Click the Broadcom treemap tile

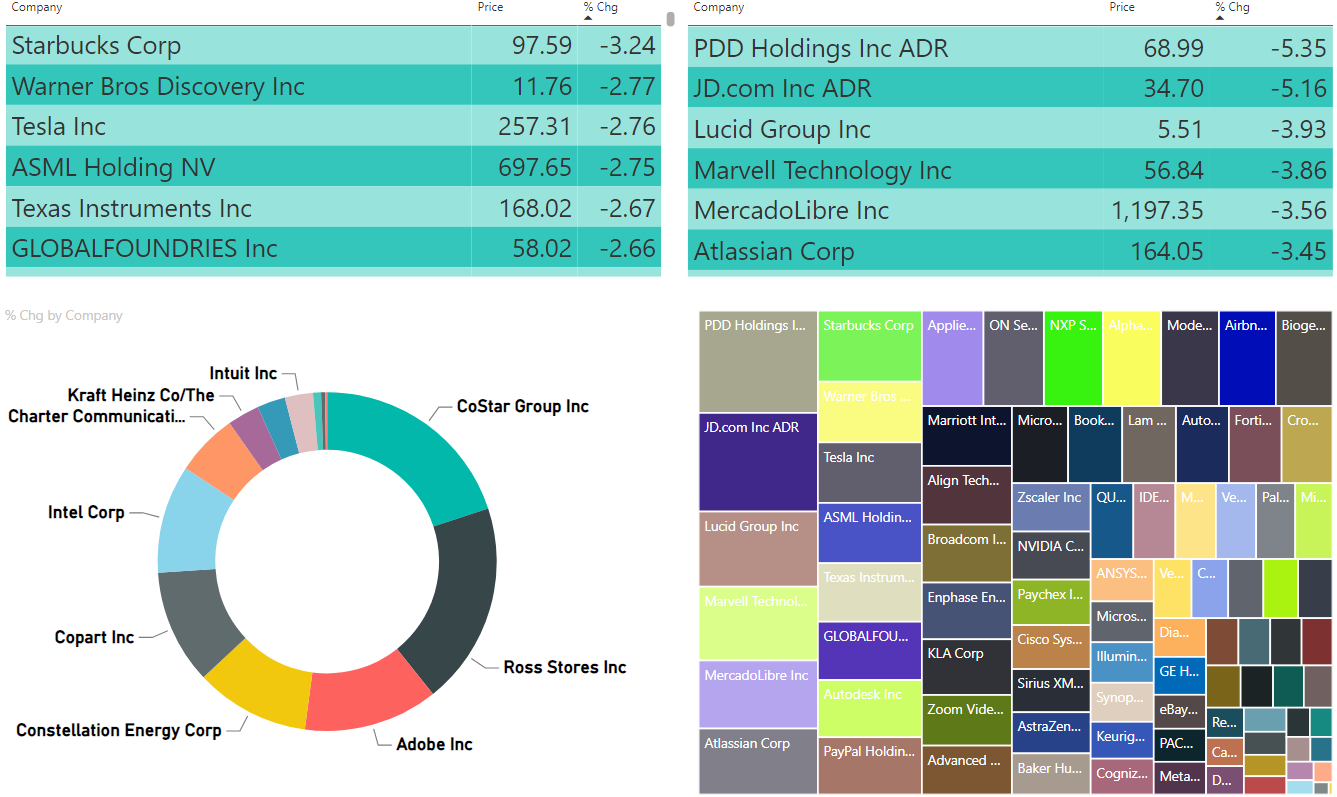coord(966,553)
